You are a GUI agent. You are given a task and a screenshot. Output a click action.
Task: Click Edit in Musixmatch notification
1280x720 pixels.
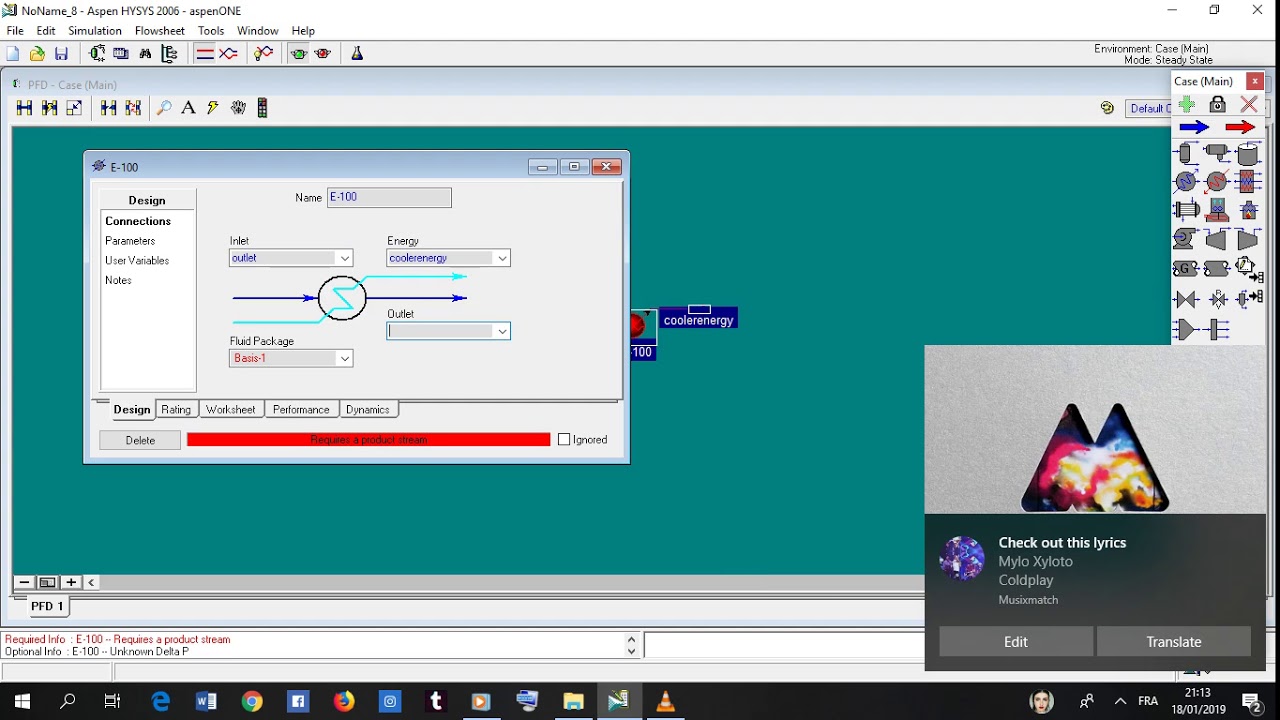(1016, 642)
